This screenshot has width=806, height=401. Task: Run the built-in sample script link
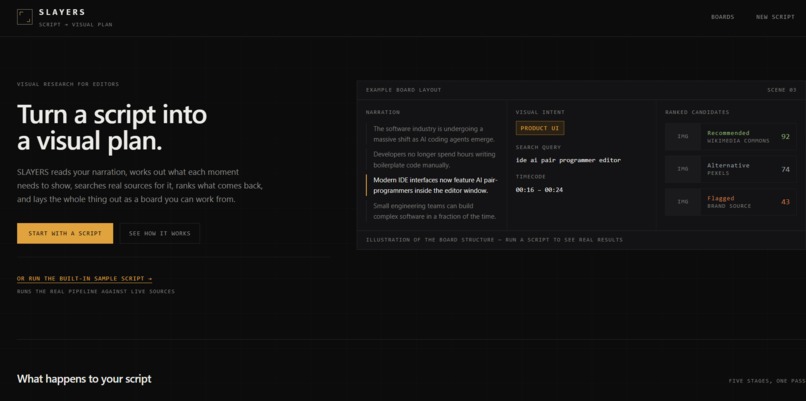click(84, 279)
